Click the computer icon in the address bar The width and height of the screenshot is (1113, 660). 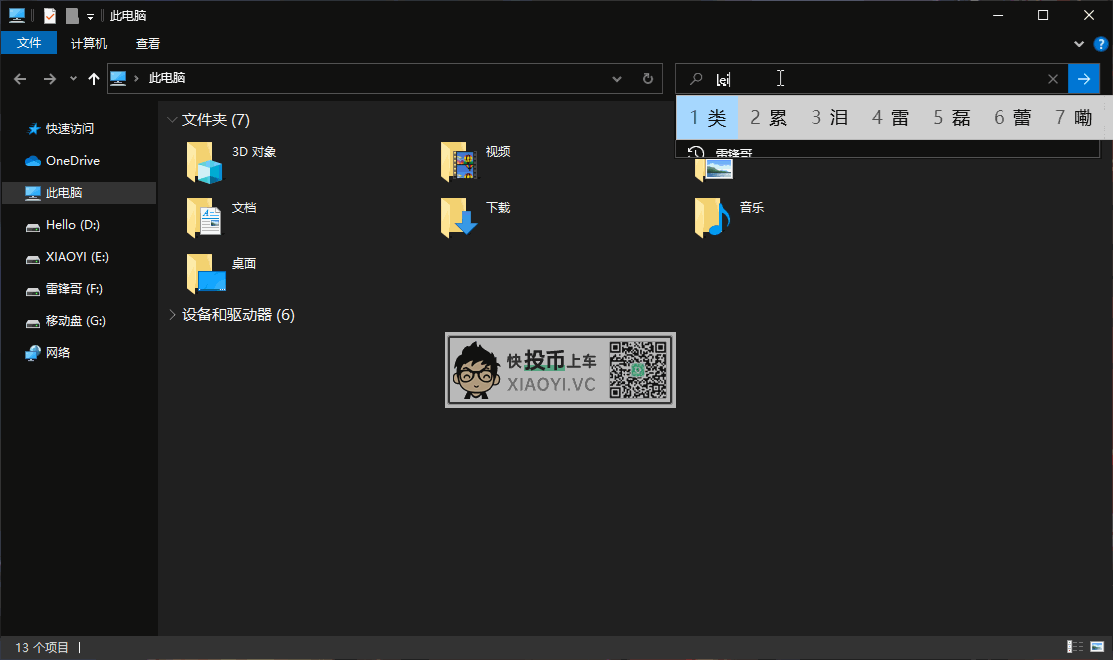119,78
